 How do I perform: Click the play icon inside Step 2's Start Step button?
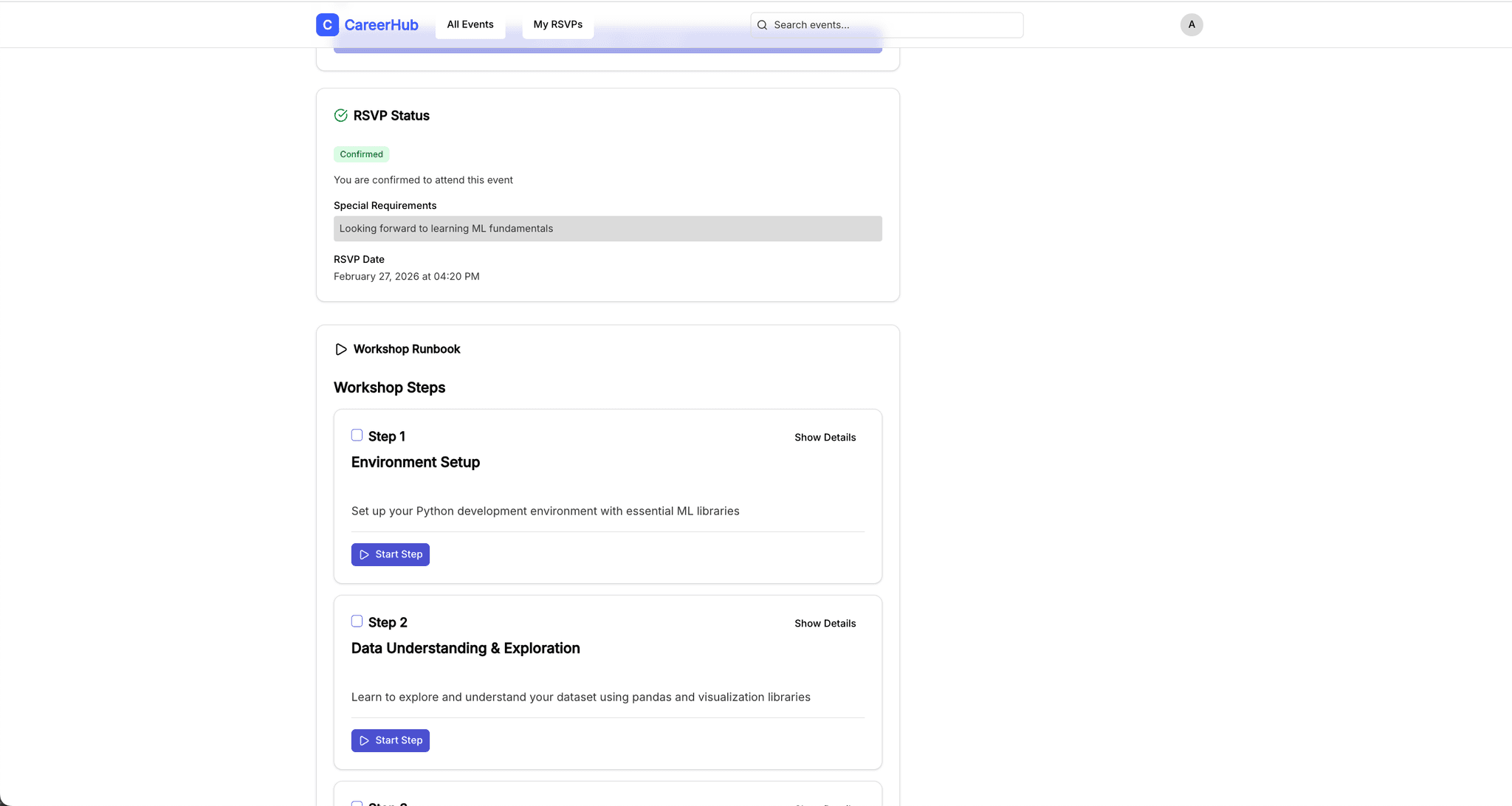pos(363,740)
